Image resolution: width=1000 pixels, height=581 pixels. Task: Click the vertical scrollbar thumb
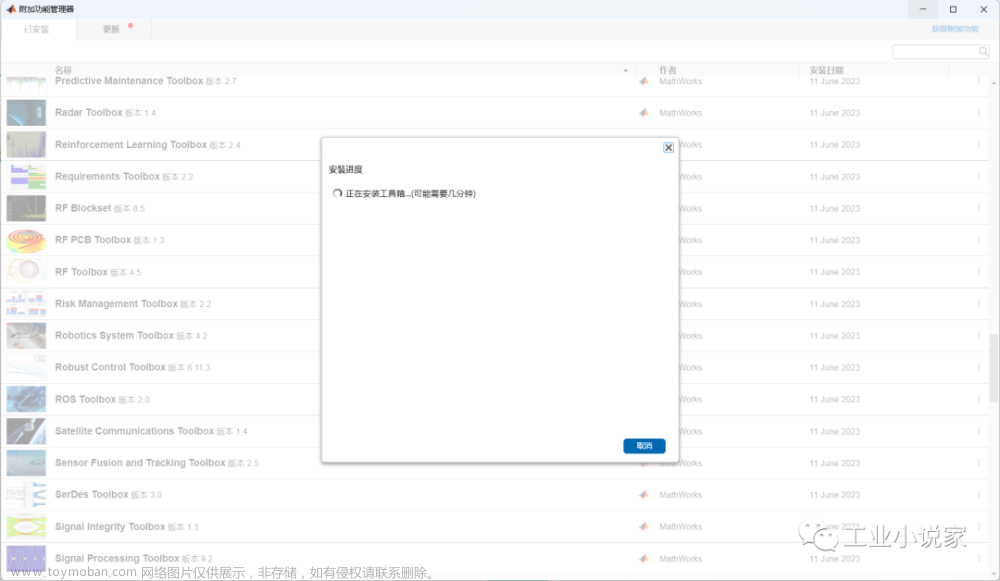[994, 368]
